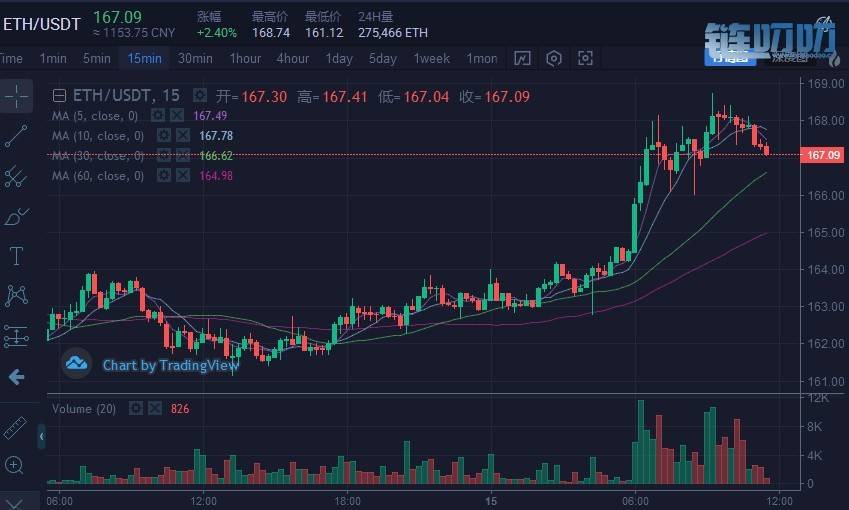This screenshot has width=849, height=510.
Task: Select the Text annotation tool
Action: 16,256
